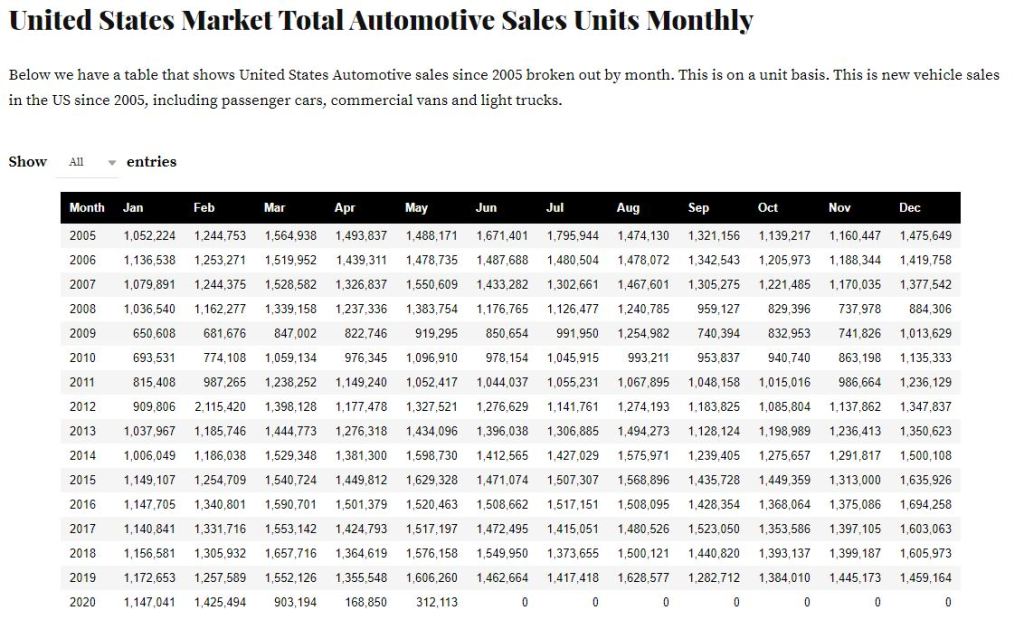Sort by the Jan column header
This screenshot has height=620, width=1024.
click(133, 208)
